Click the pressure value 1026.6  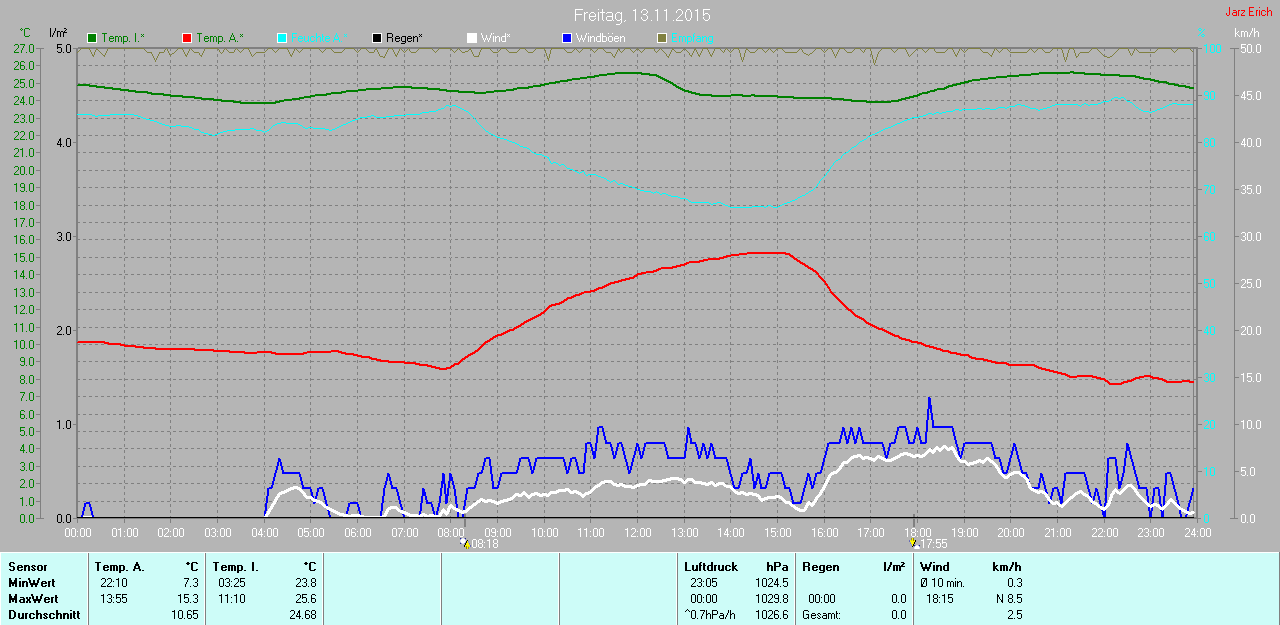(x=770, y=615)
